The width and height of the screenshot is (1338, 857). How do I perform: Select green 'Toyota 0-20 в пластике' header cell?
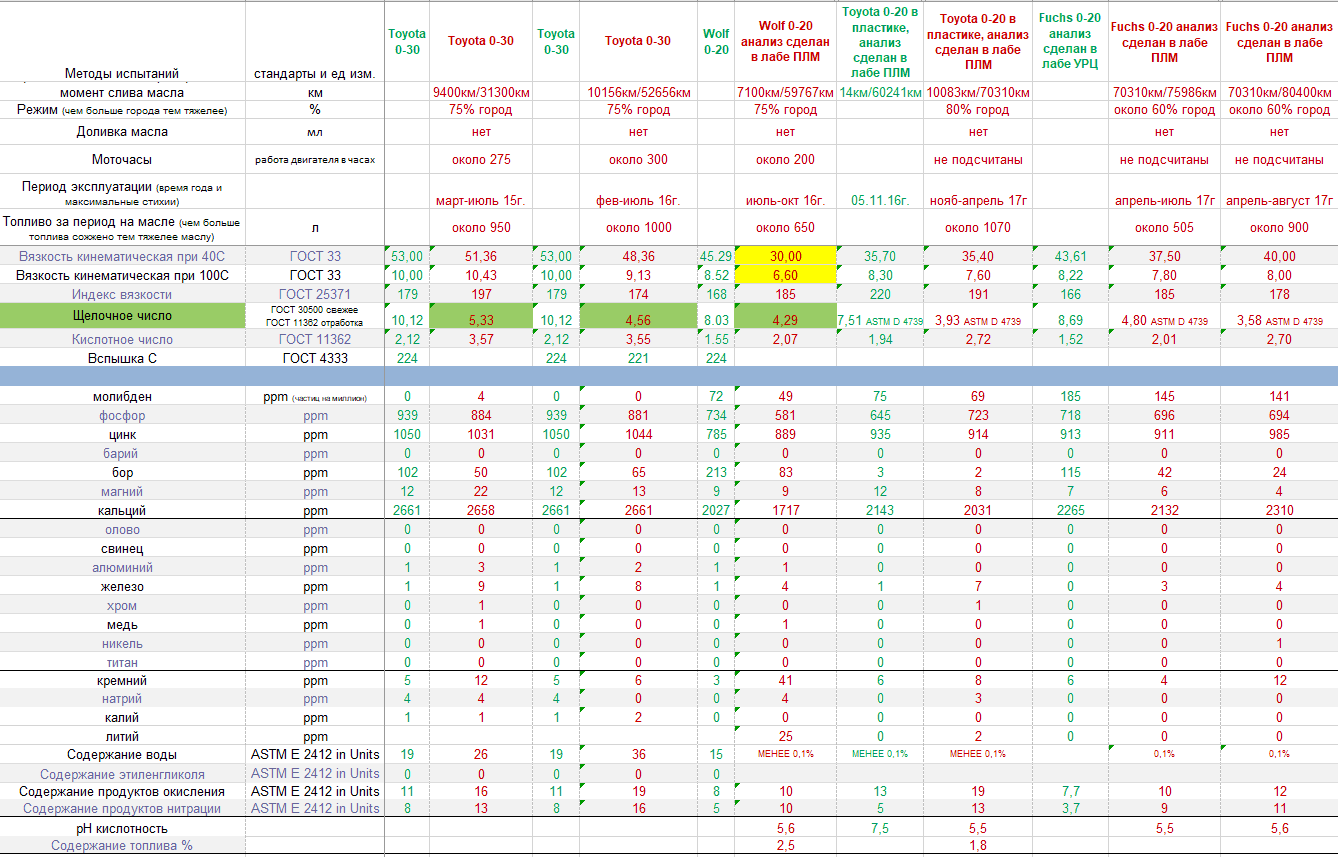click(x=880, y=42)
